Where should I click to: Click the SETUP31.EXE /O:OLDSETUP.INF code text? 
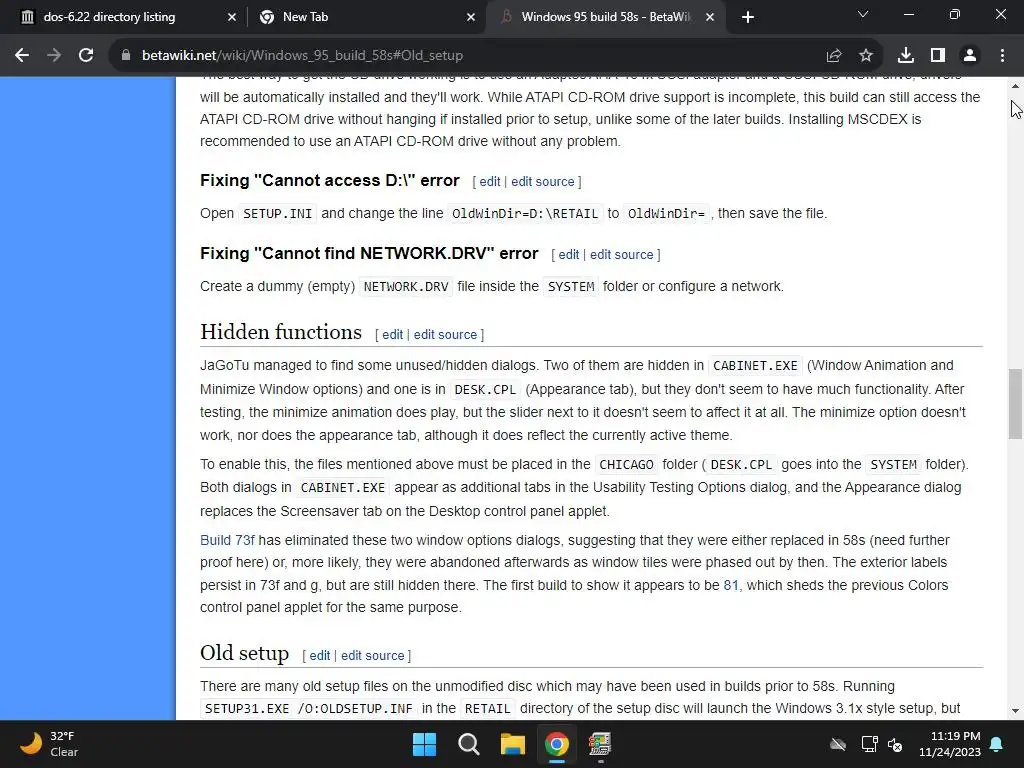tap(308, 709)
